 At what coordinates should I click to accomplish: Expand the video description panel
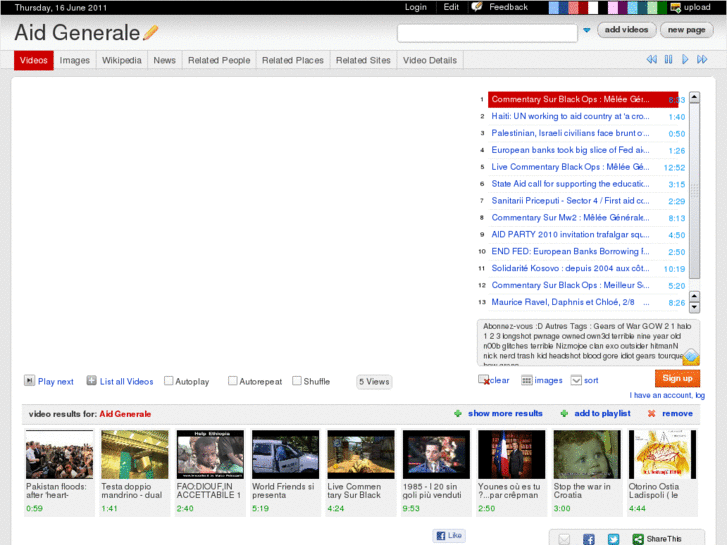690,357
